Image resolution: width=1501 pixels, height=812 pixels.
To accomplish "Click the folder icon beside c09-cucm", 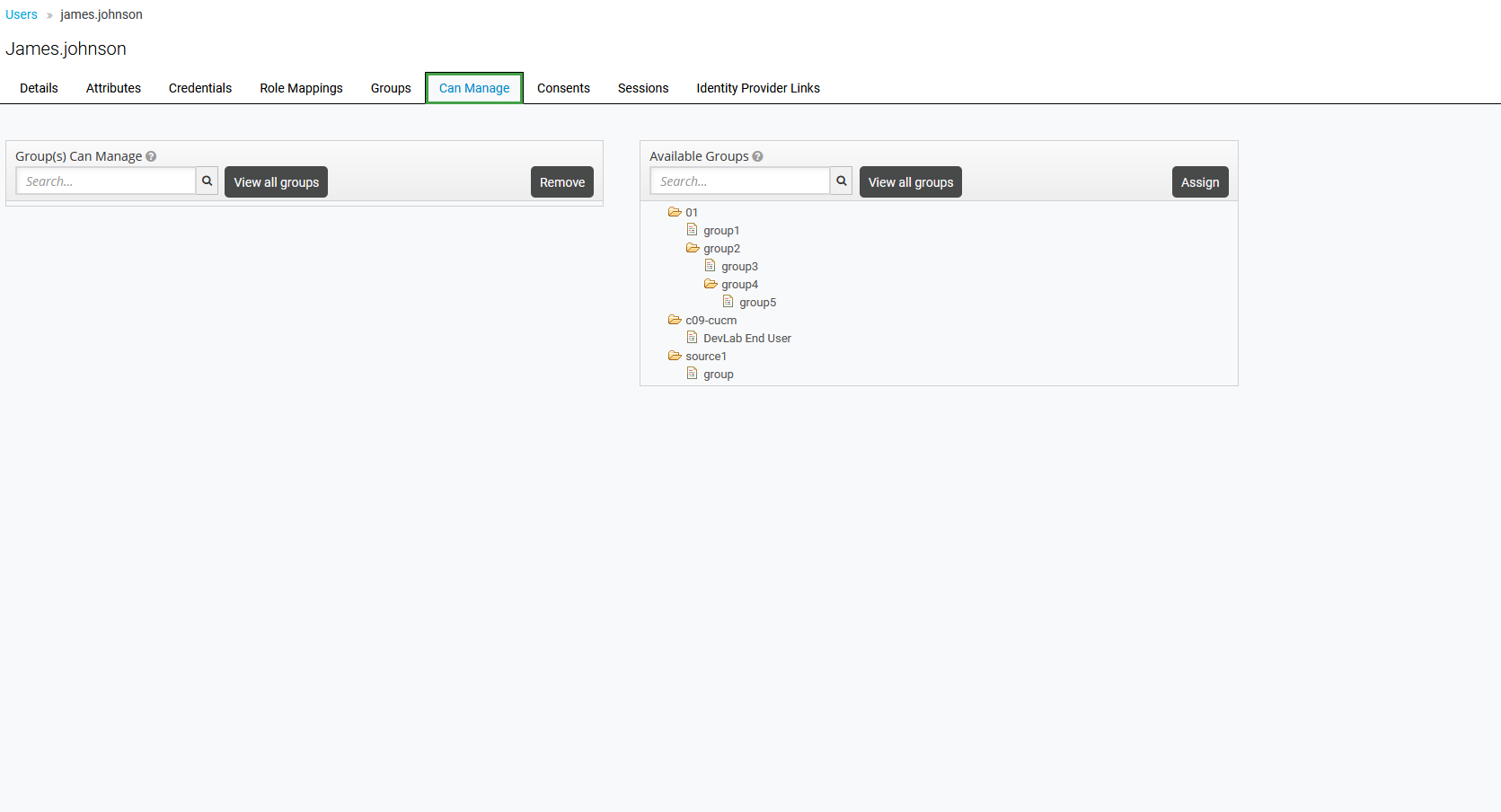I will tap(674, 320).
